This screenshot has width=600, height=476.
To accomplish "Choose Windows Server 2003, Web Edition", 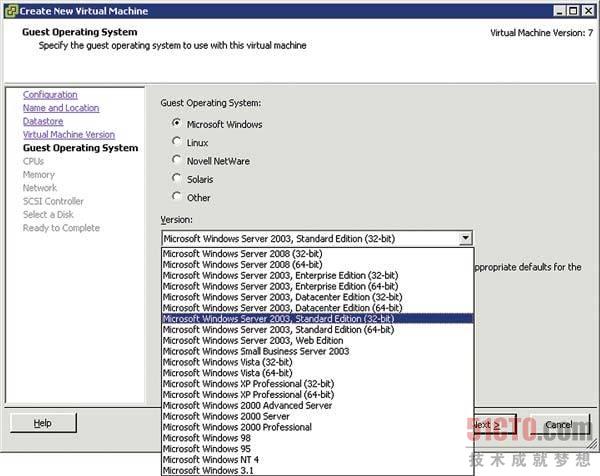I will pos(317,340).
